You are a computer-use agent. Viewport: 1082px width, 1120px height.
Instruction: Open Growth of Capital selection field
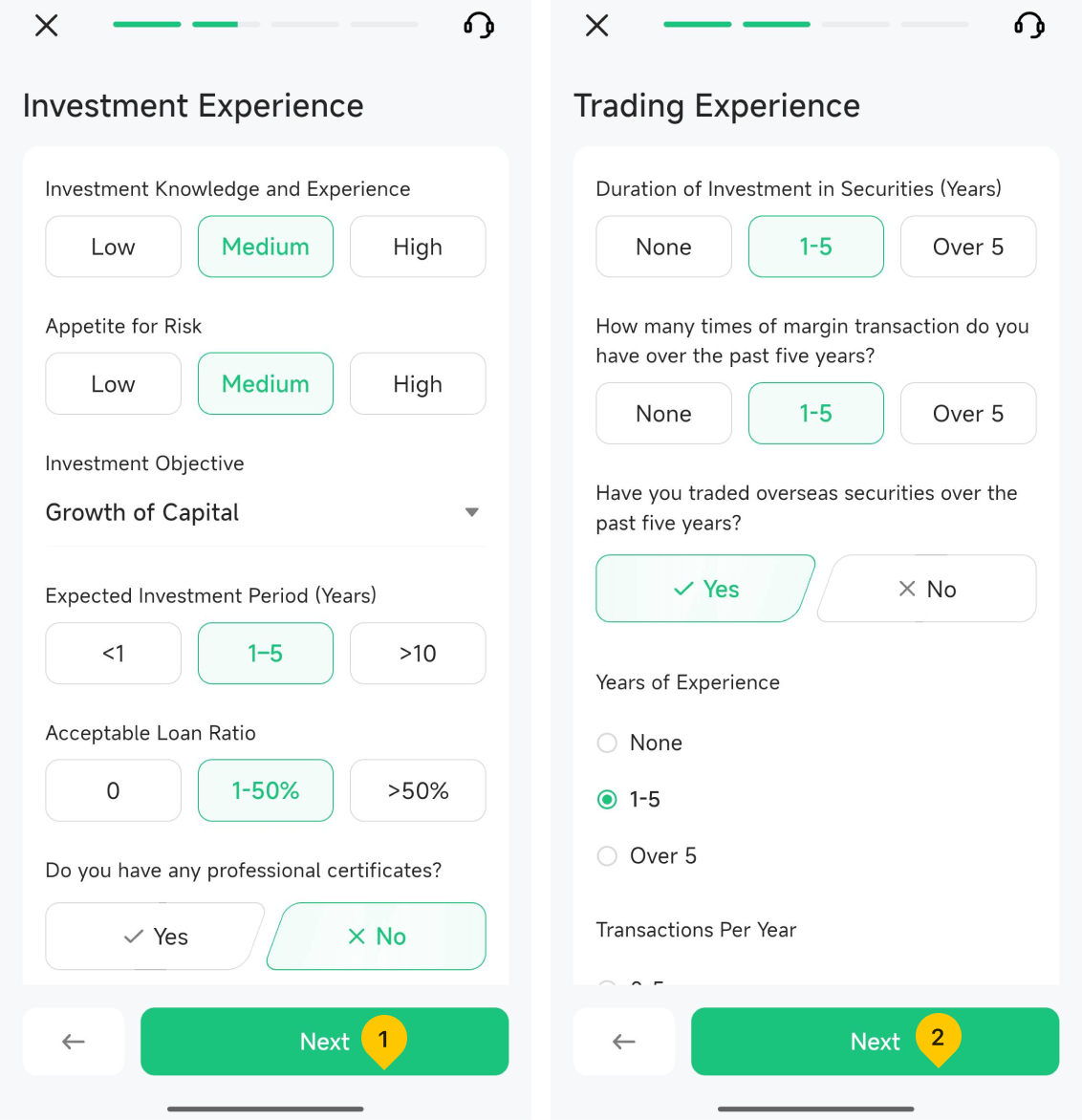(239, 512)
